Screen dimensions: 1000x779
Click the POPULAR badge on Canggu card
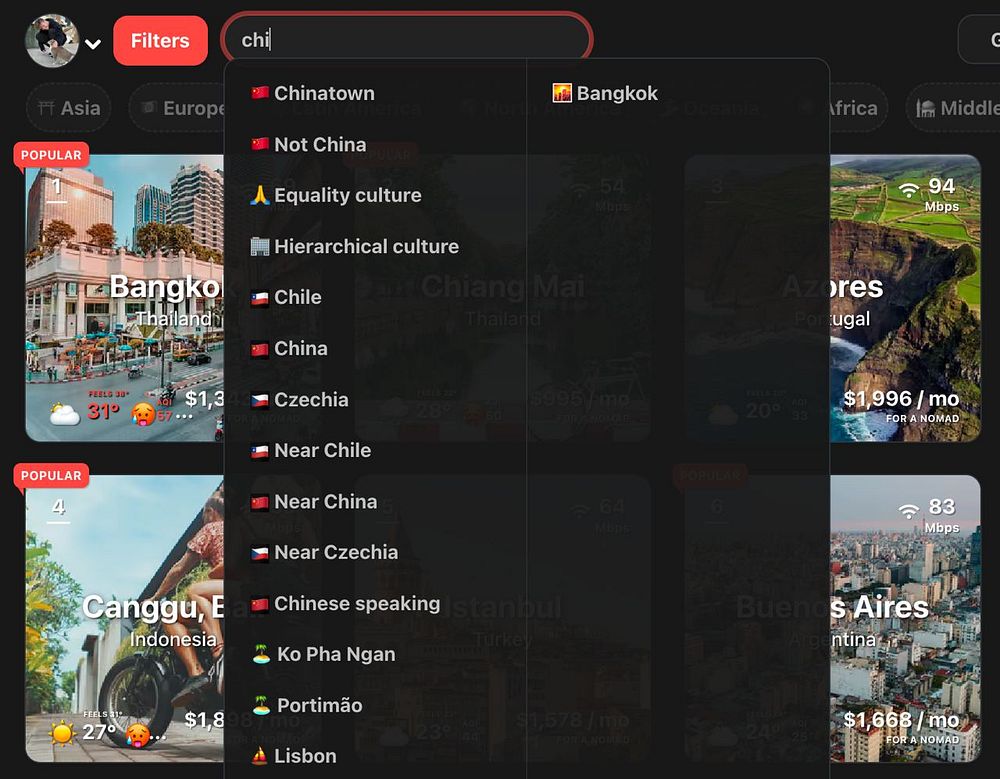[x=51, y=475]
